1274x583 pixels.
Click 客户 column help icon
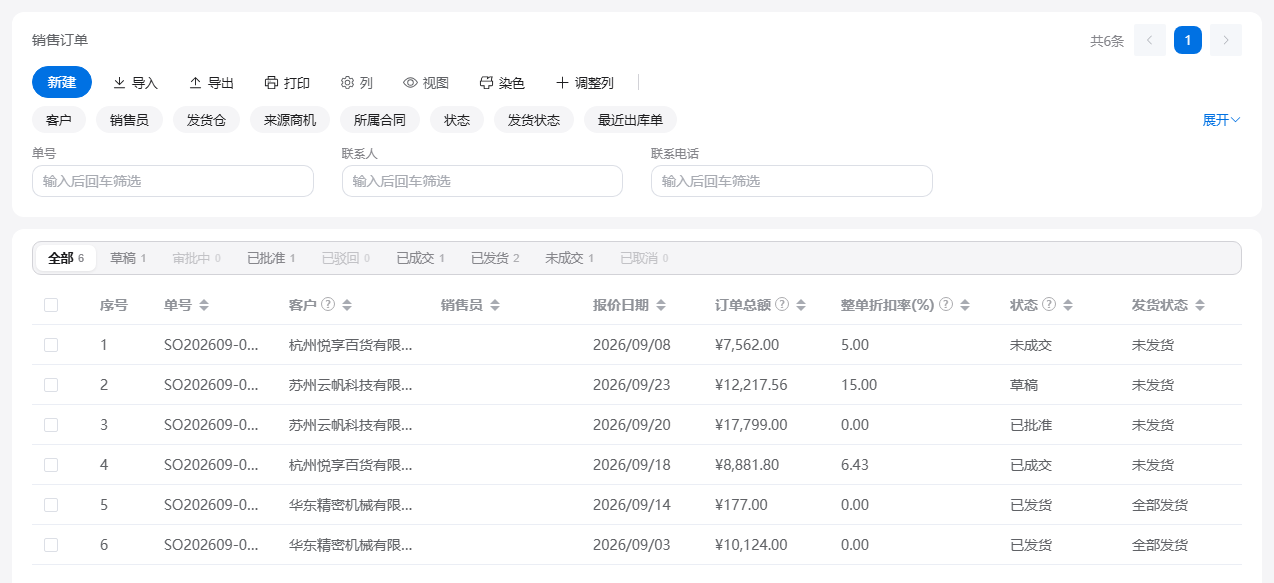pyautogui.click(x=328, y=305)
